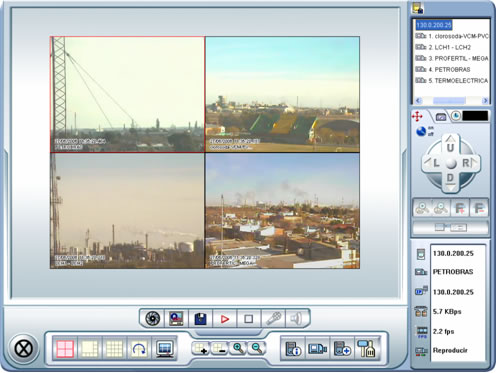
Task: Stop the video stream with the square button
Action: pyautogui.click(x=249, y=319)
